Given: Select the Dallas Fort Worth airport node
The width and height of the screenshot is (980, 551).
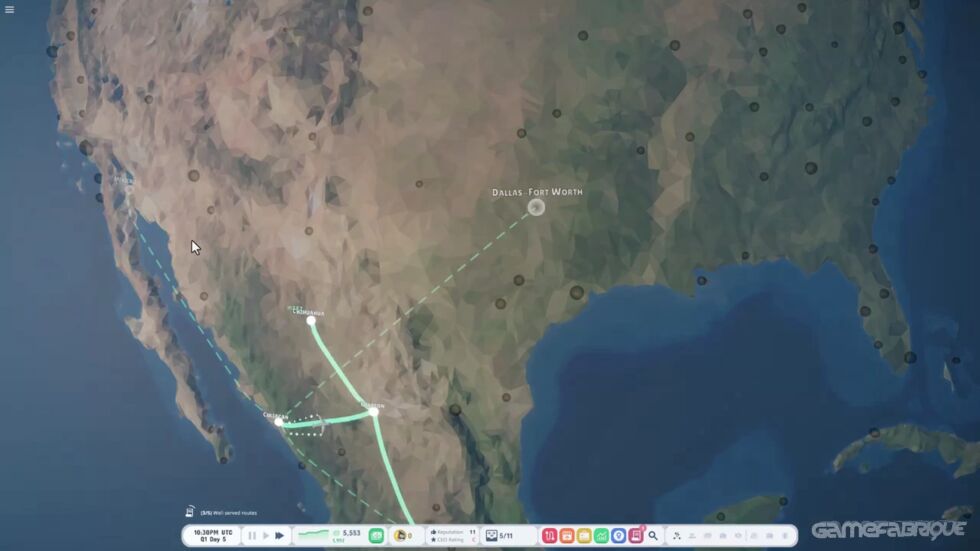Looking at the screenshot, I should click(536, 207).
